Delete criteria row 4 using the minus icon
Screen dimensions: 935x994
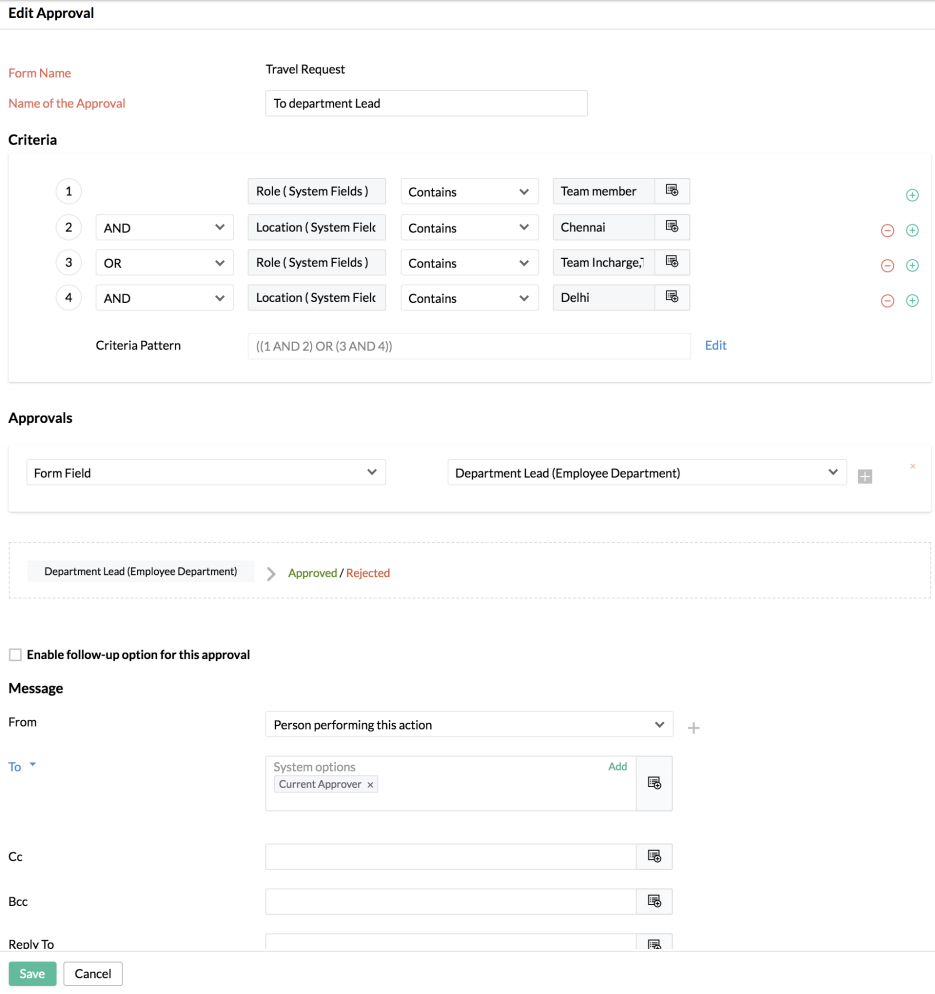pyautogui.click(x=887, y=300)
